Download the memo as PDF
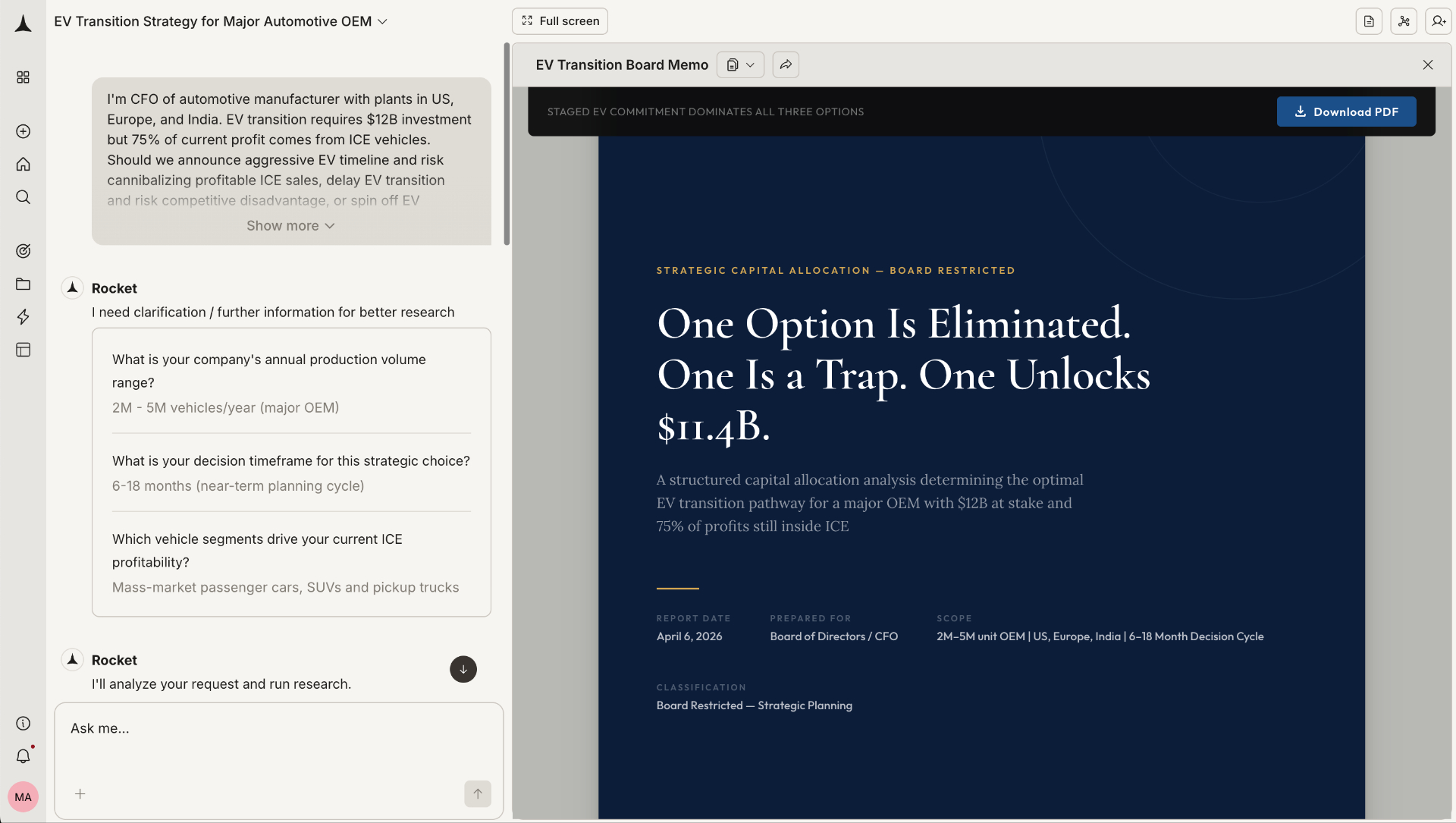The image size is (1456, 823). click(x=1346, y=112)
